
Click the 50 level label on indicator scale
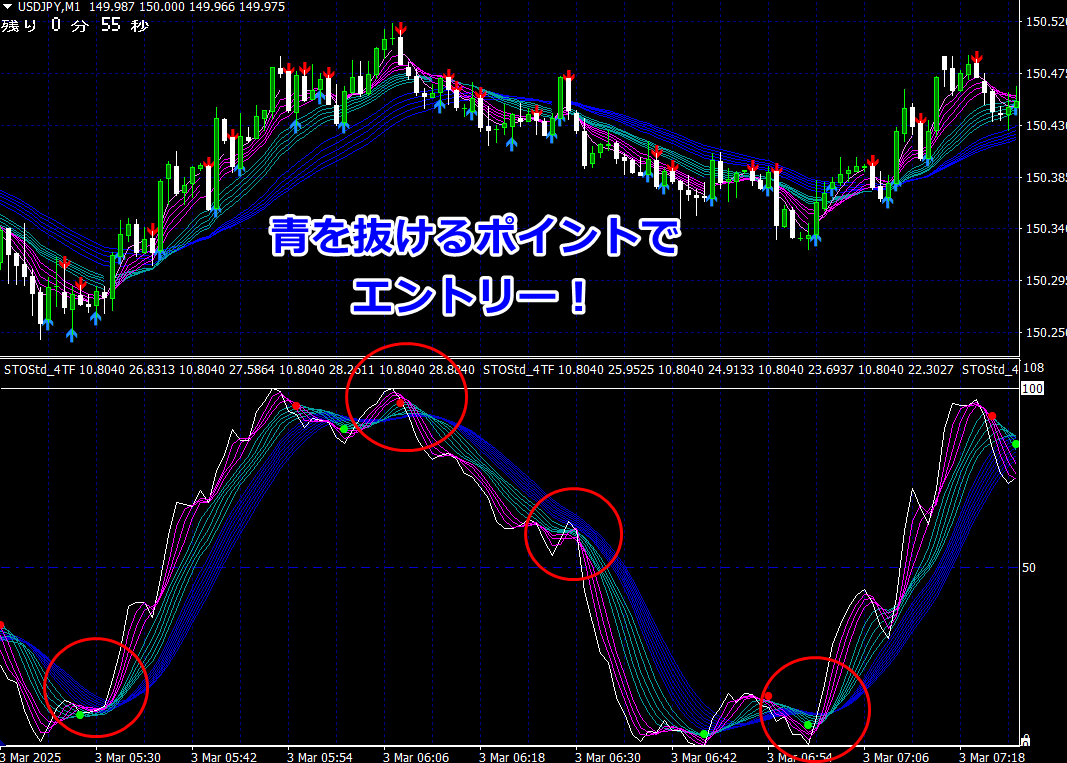1029,568
